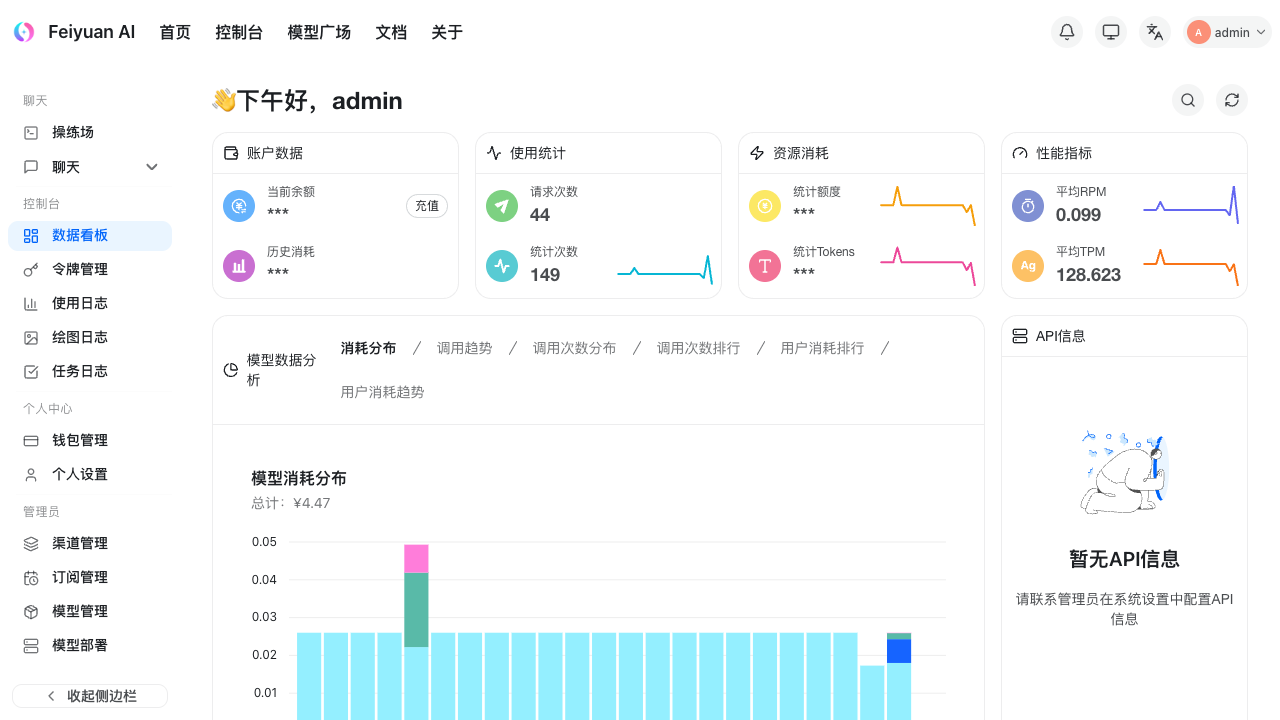Screen dimensions: 1280x720
Task: Click the 充值 button
Action: (427, 206)
